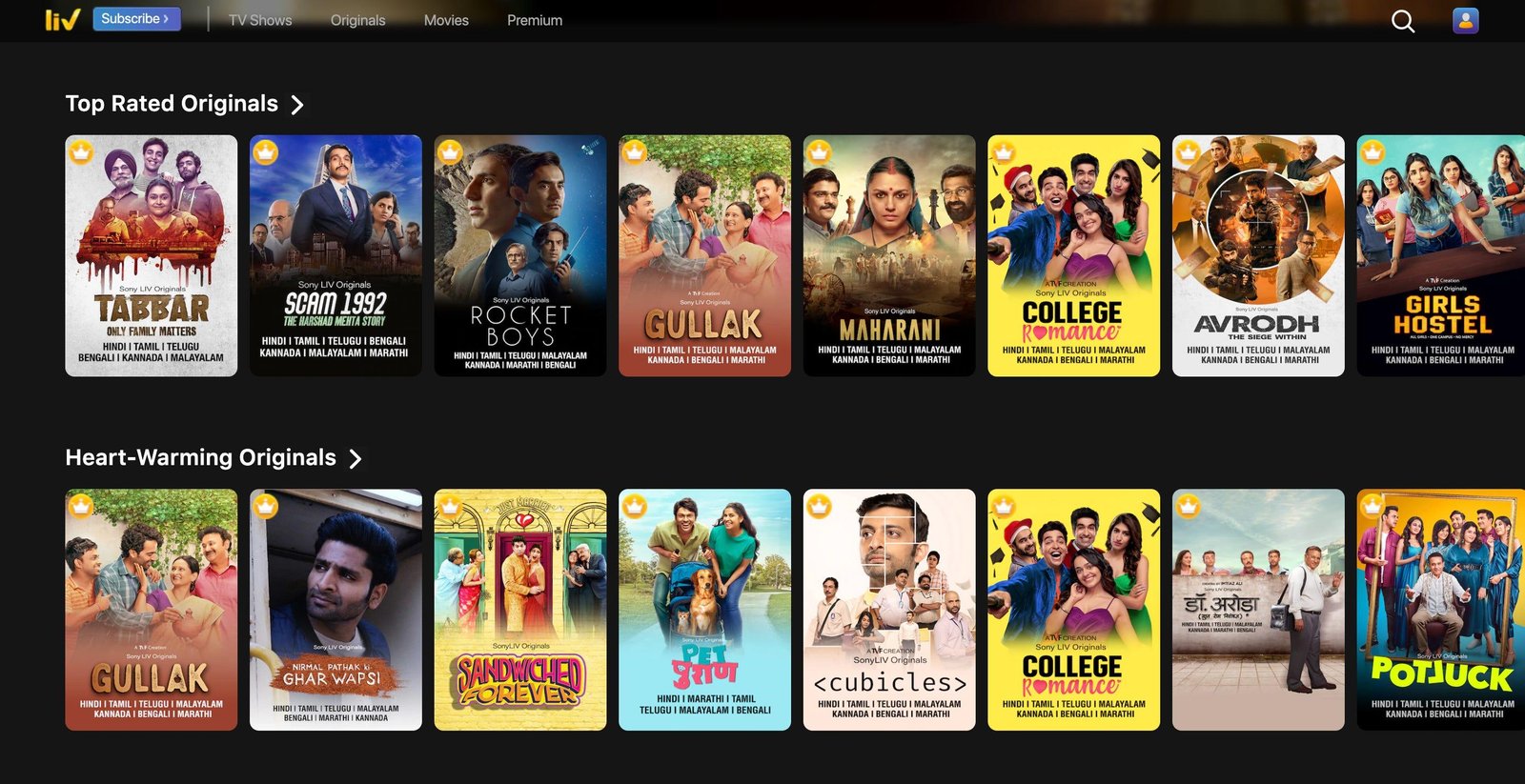This screenshot has width=1525, height=784.
Task: Open College Romance poster in Heart-Warming row
Action: (x=1074, y=610)
